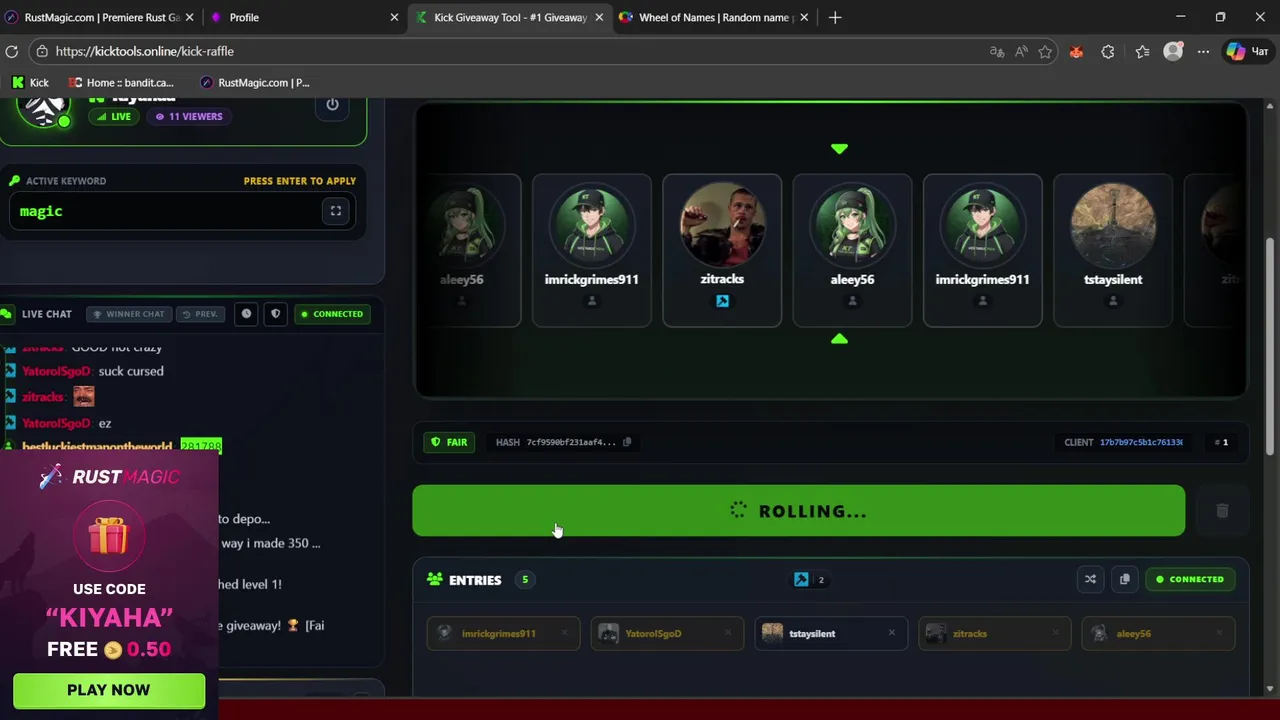
Task: Click the trash delete icon beside Rolling
Action: click(1222, 511)
